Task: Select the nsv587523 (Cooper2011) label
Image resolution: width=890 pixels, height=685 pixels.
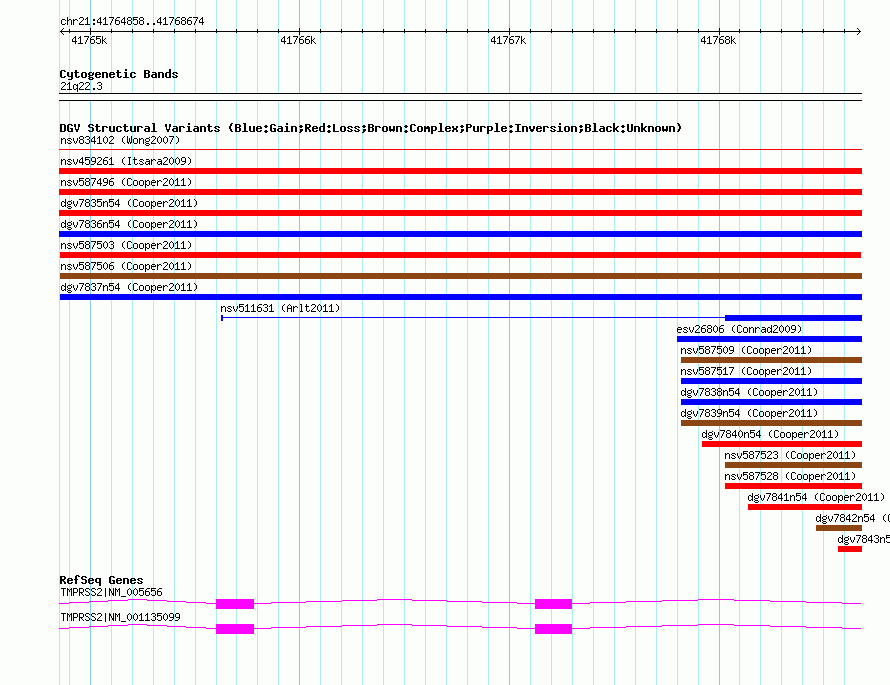Action: coord(790,455)
